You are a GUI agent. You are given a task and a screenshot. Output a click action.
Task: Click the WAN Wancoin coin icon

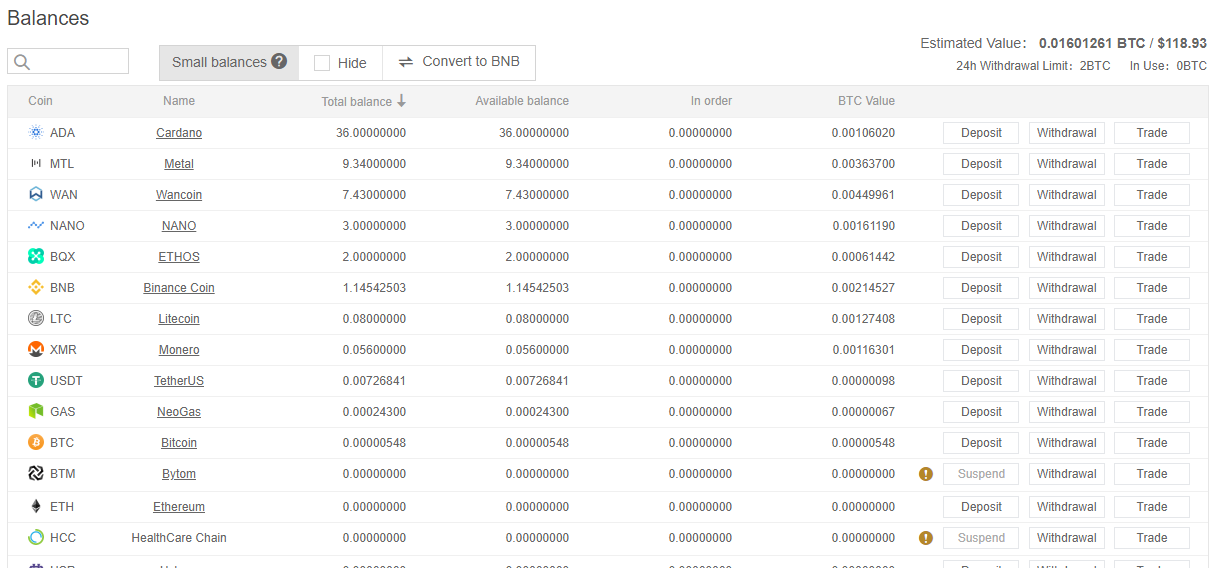[36, 195]
